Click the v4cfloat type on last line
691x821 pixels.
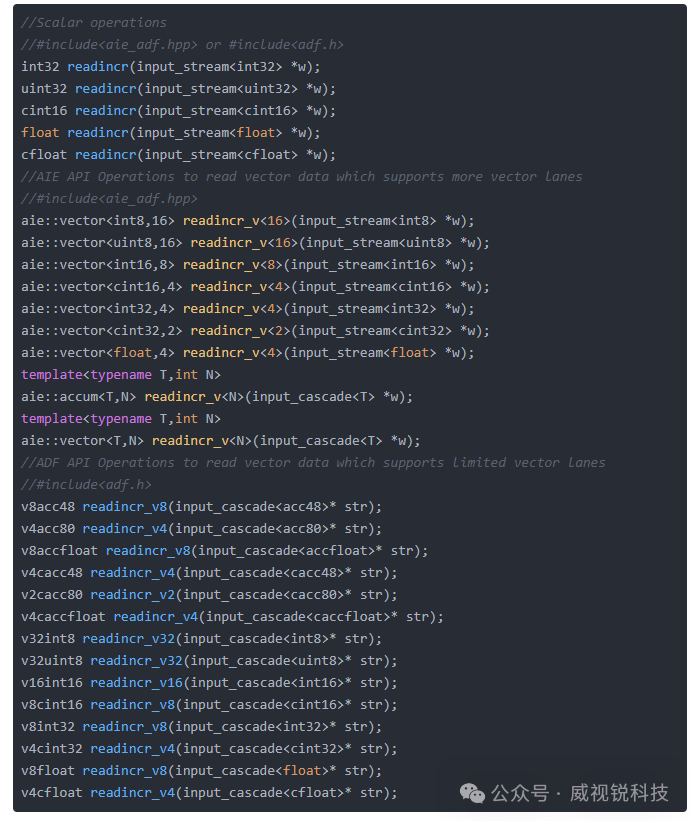pos(51,792)
